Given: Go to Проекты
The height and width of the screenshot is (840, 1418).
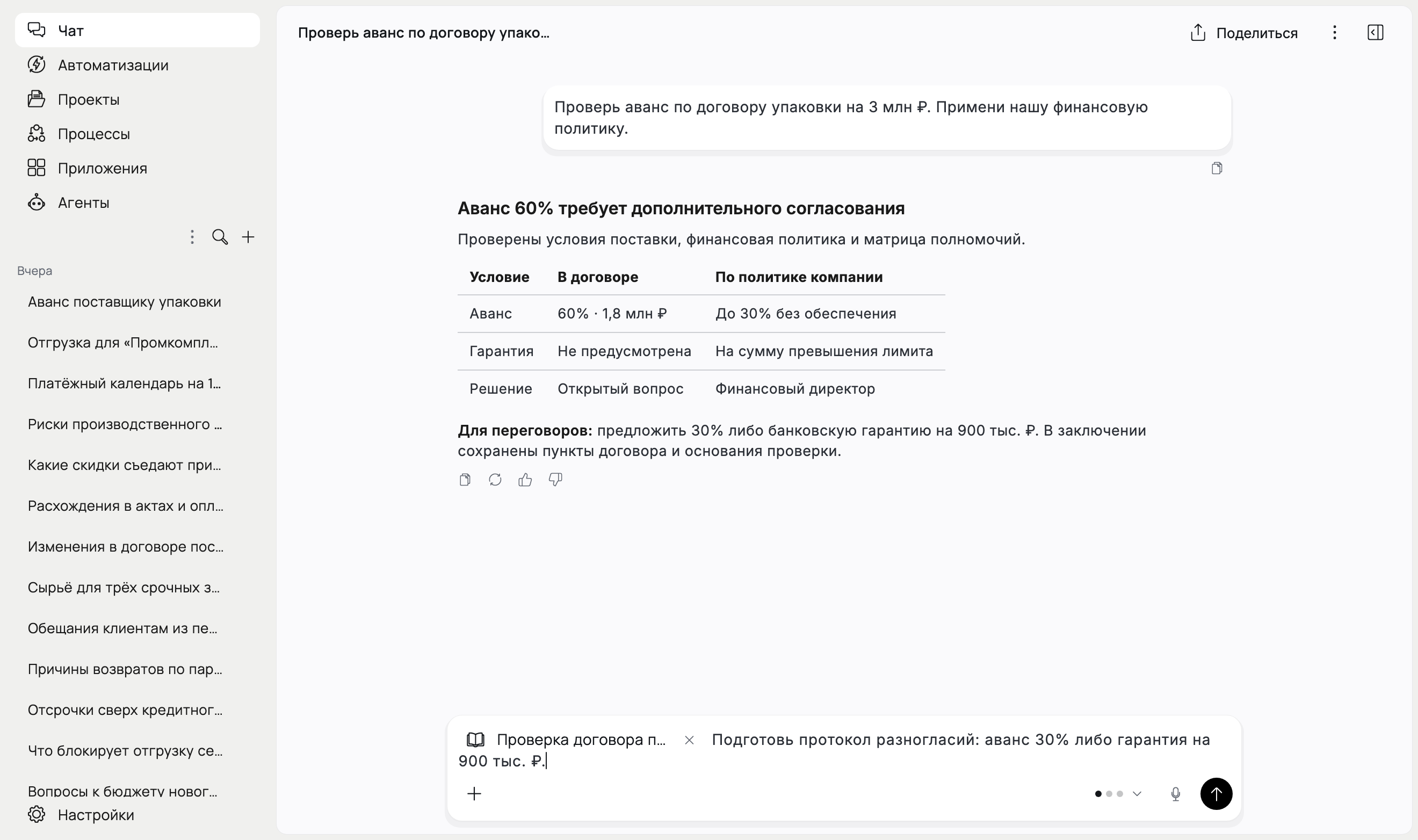Looking at the screenshot, I should click(x=137, y=99).
